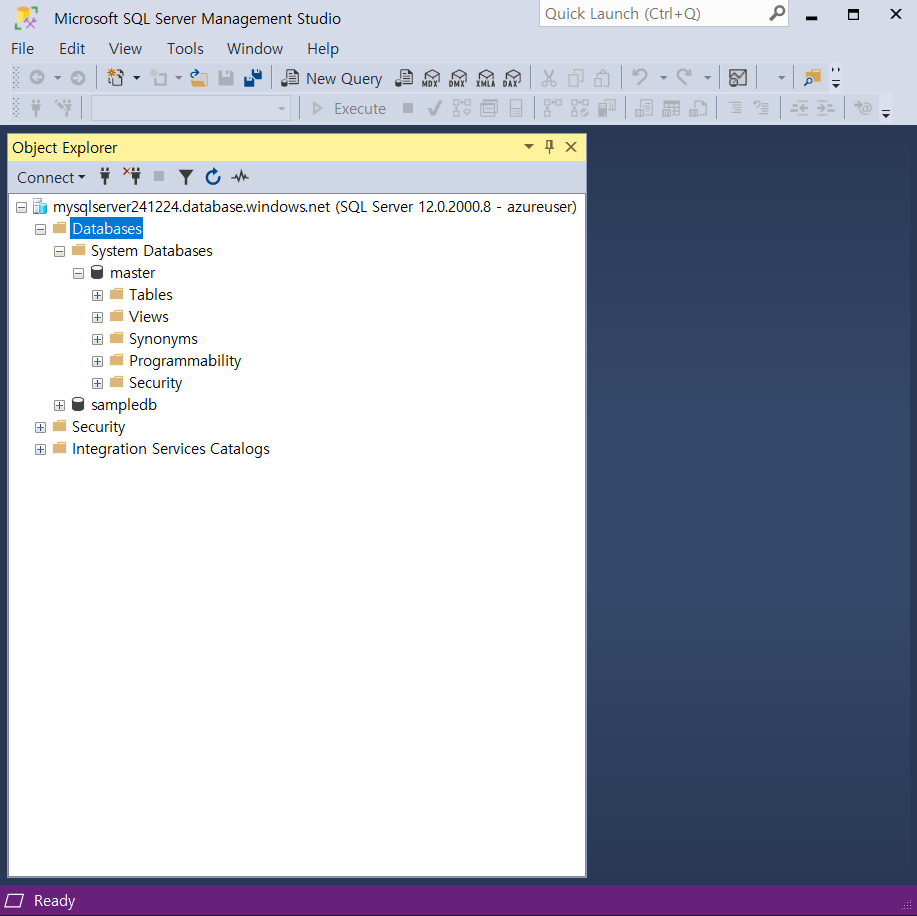Click the Activity Monitor pulse icon

coord(240,177)
